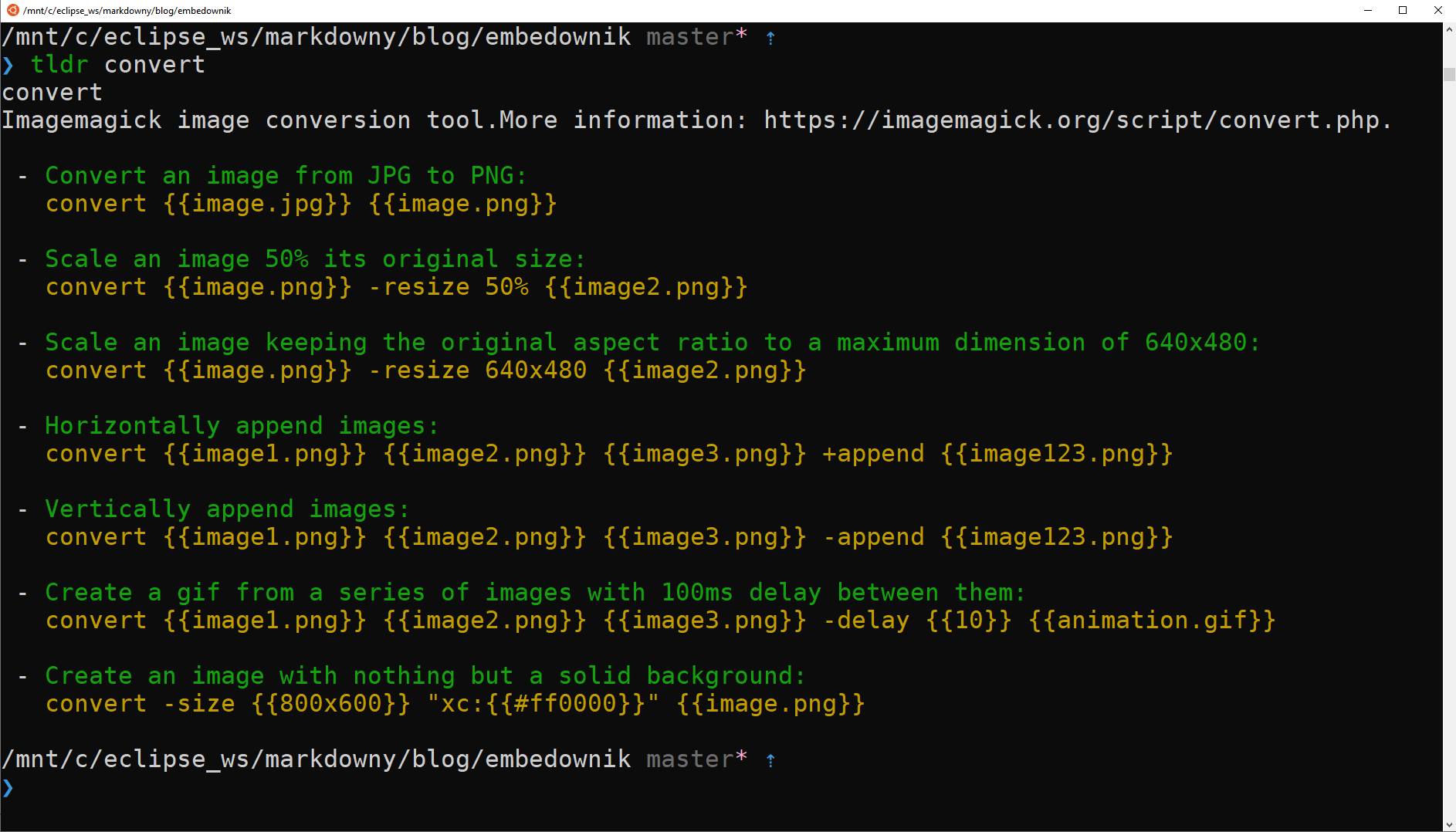
Task: Click the typed 'tldr' command word
Action: pos(59,66)
